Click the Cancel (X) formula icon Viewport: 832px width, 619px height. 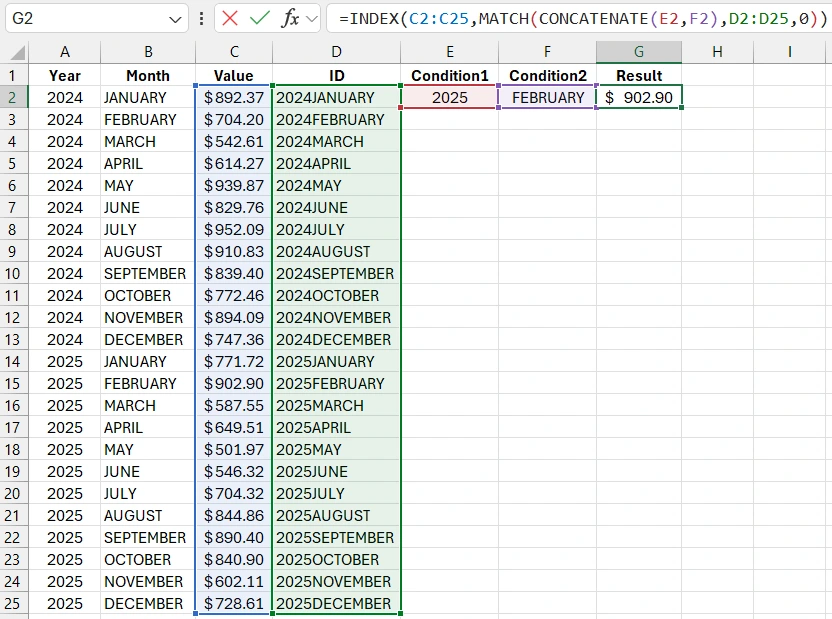[231, 18]
